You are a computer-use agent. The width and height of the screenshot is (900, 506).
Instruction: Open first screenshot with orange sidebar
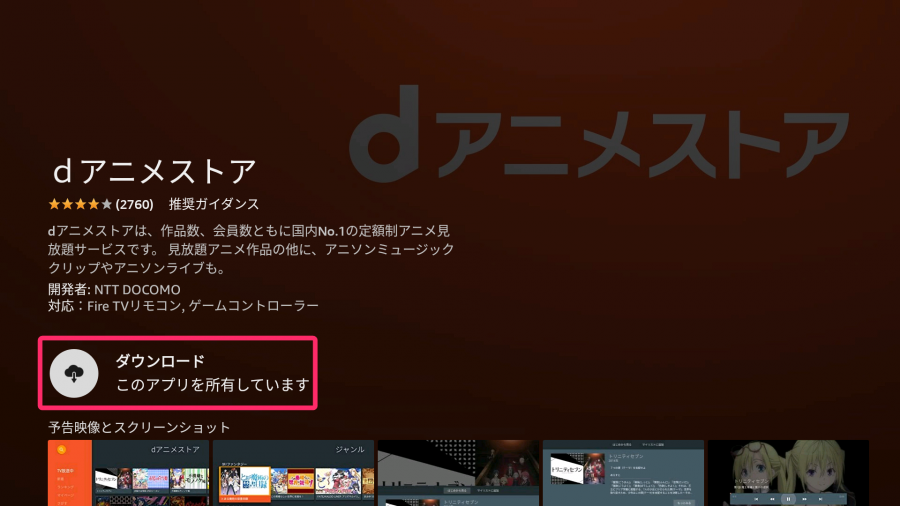pyautogui.click(x=129, y=473)
